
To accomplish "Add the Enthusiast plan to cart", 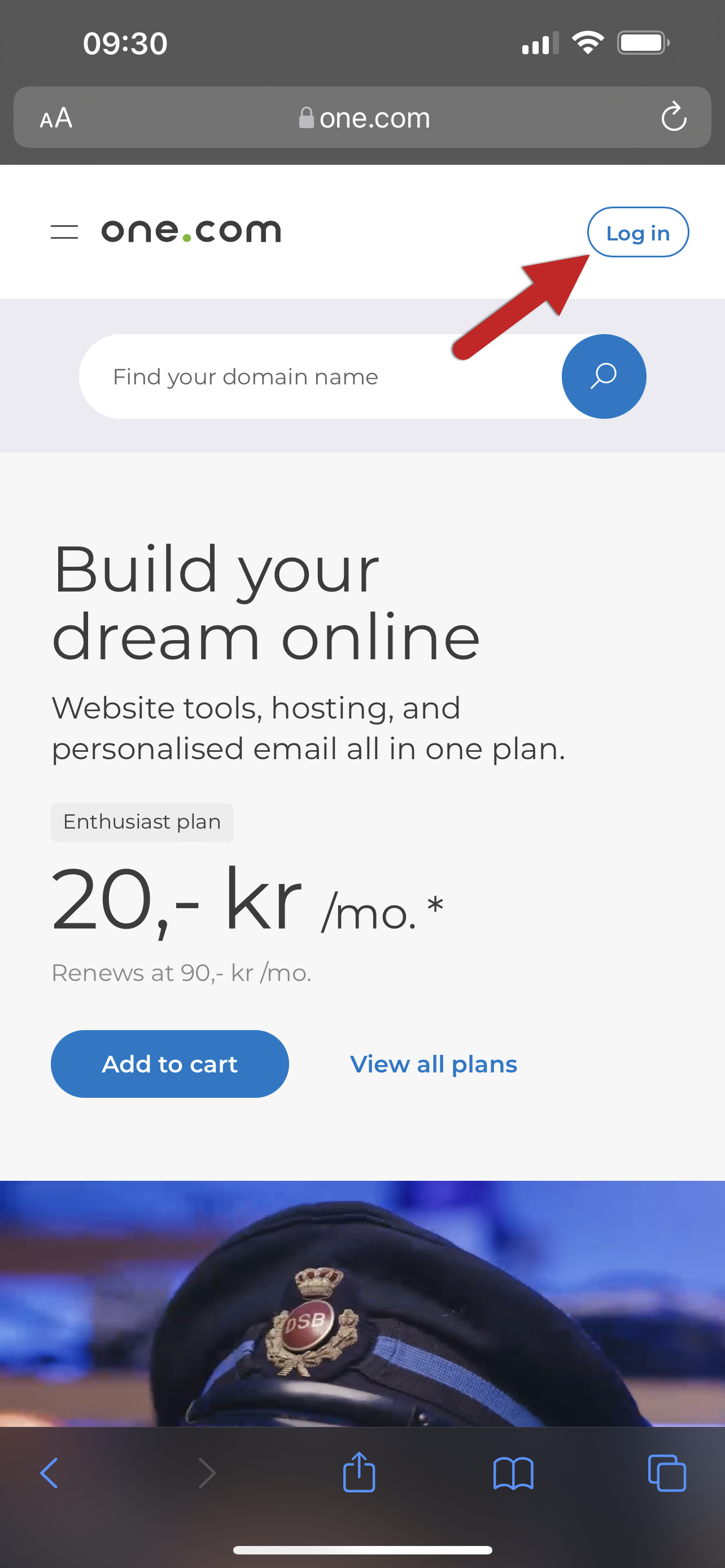I will pyautogui.click(x=169, y=1064).
